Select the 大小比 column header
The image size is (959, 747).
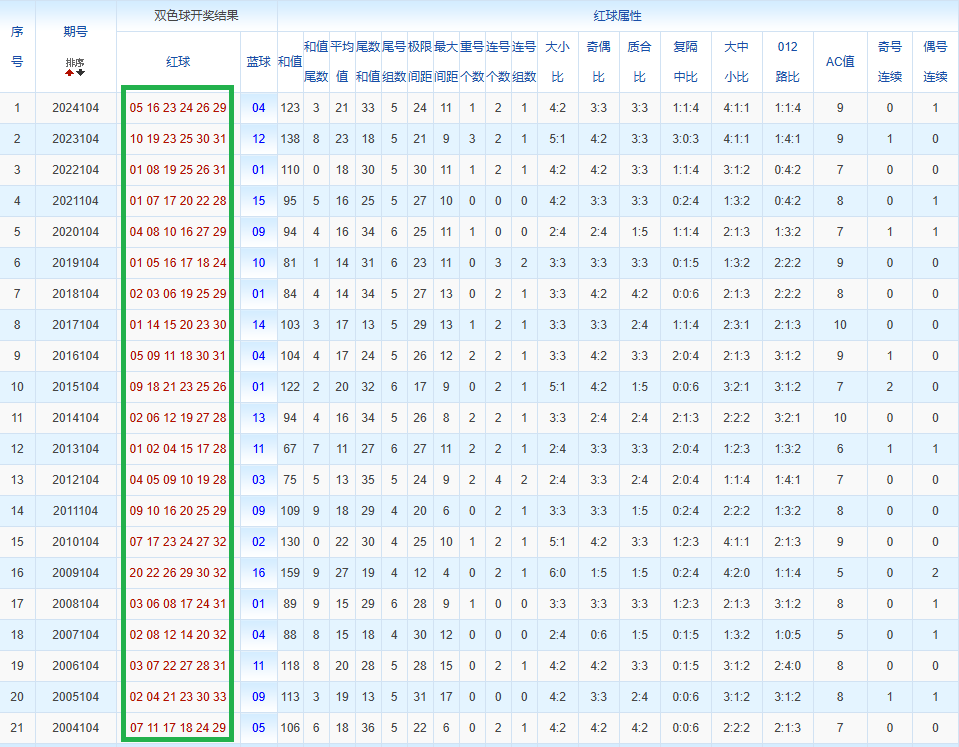point(557,62)
